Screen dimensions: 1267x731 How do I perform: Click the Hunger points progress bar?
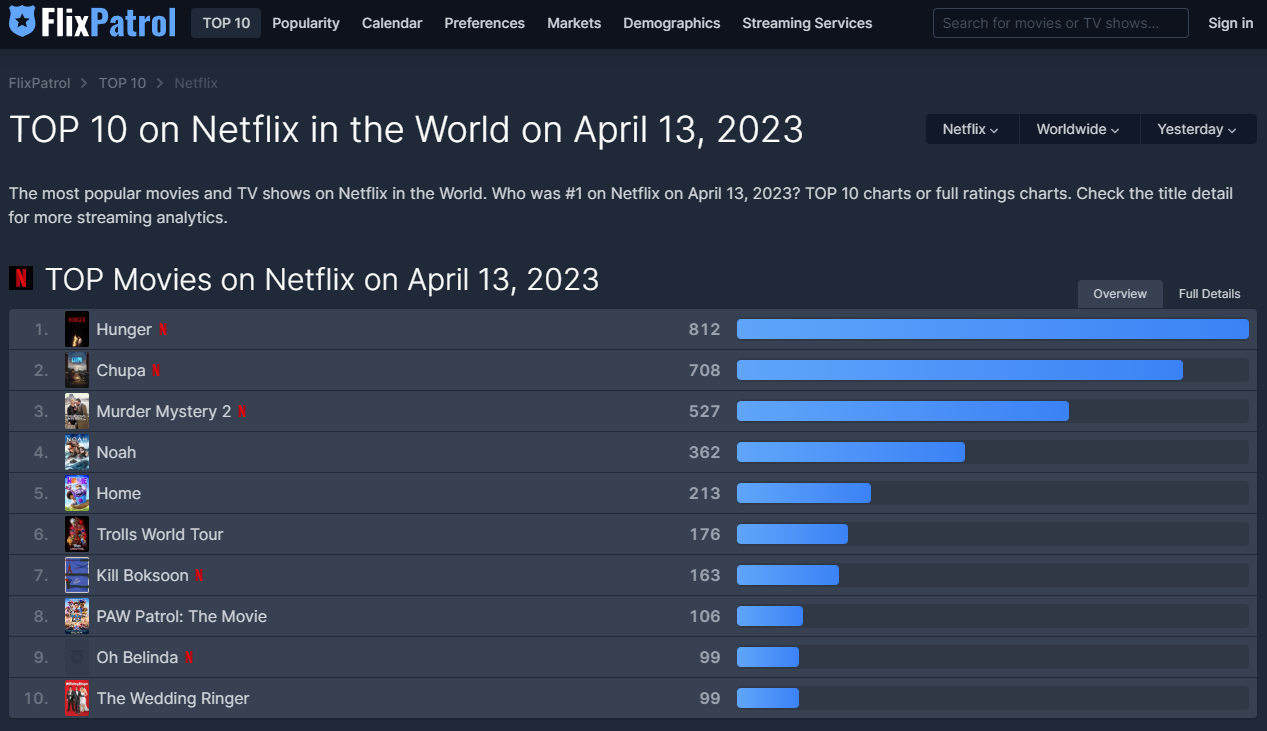[x=993, y=329]
